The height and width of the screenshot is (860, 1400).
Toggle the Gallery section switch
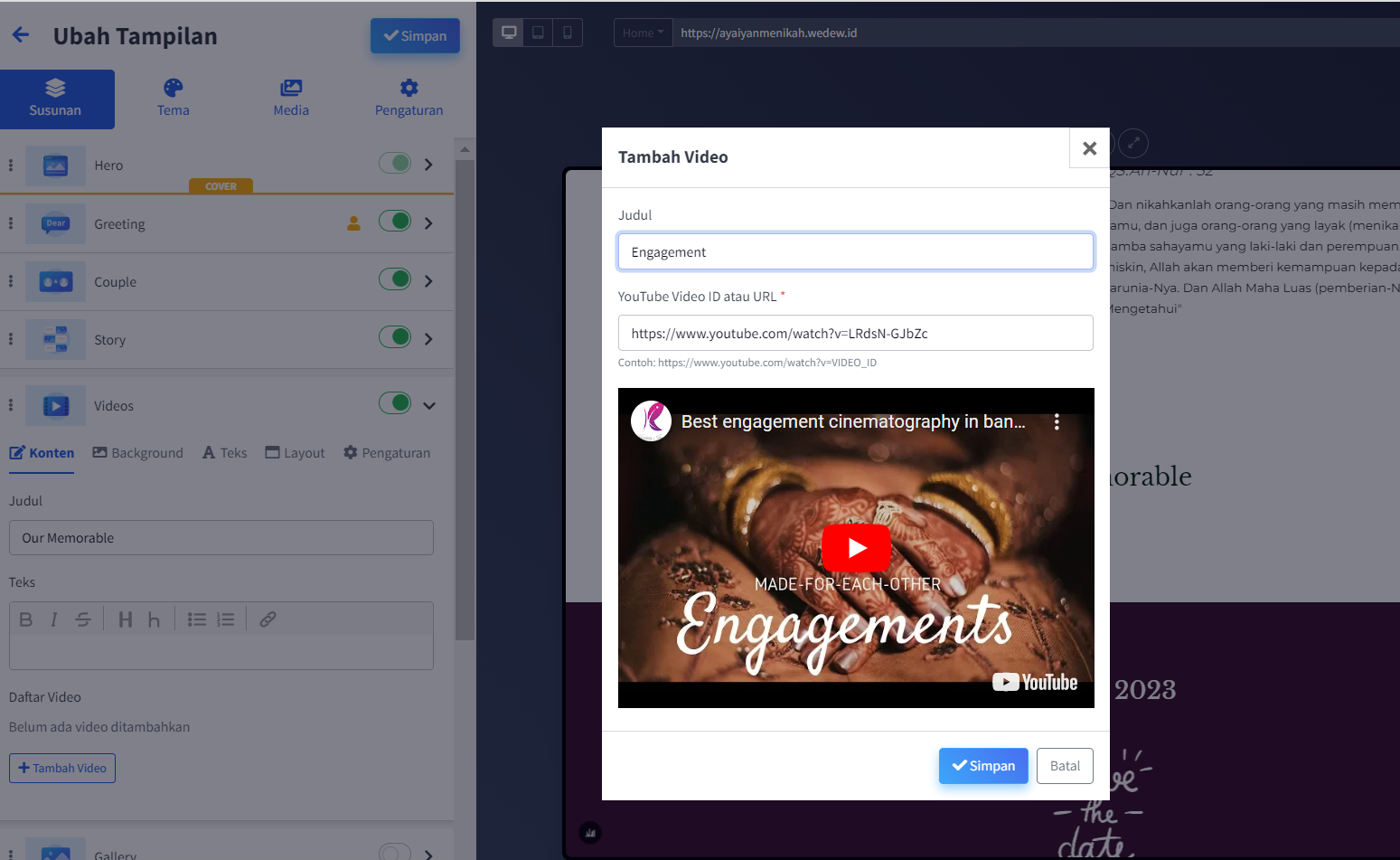[x=395, y=852]
